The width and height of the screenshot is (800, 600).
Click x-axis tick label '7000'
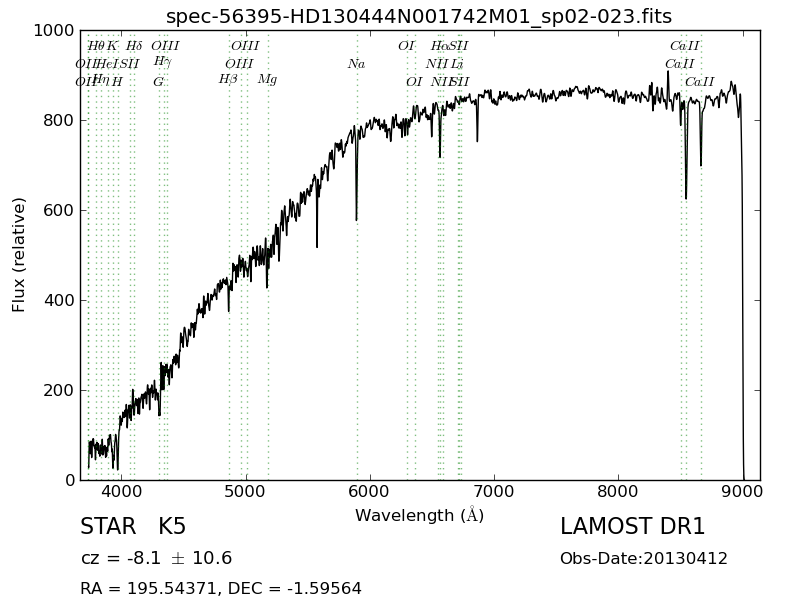click(x=494, y=492)
